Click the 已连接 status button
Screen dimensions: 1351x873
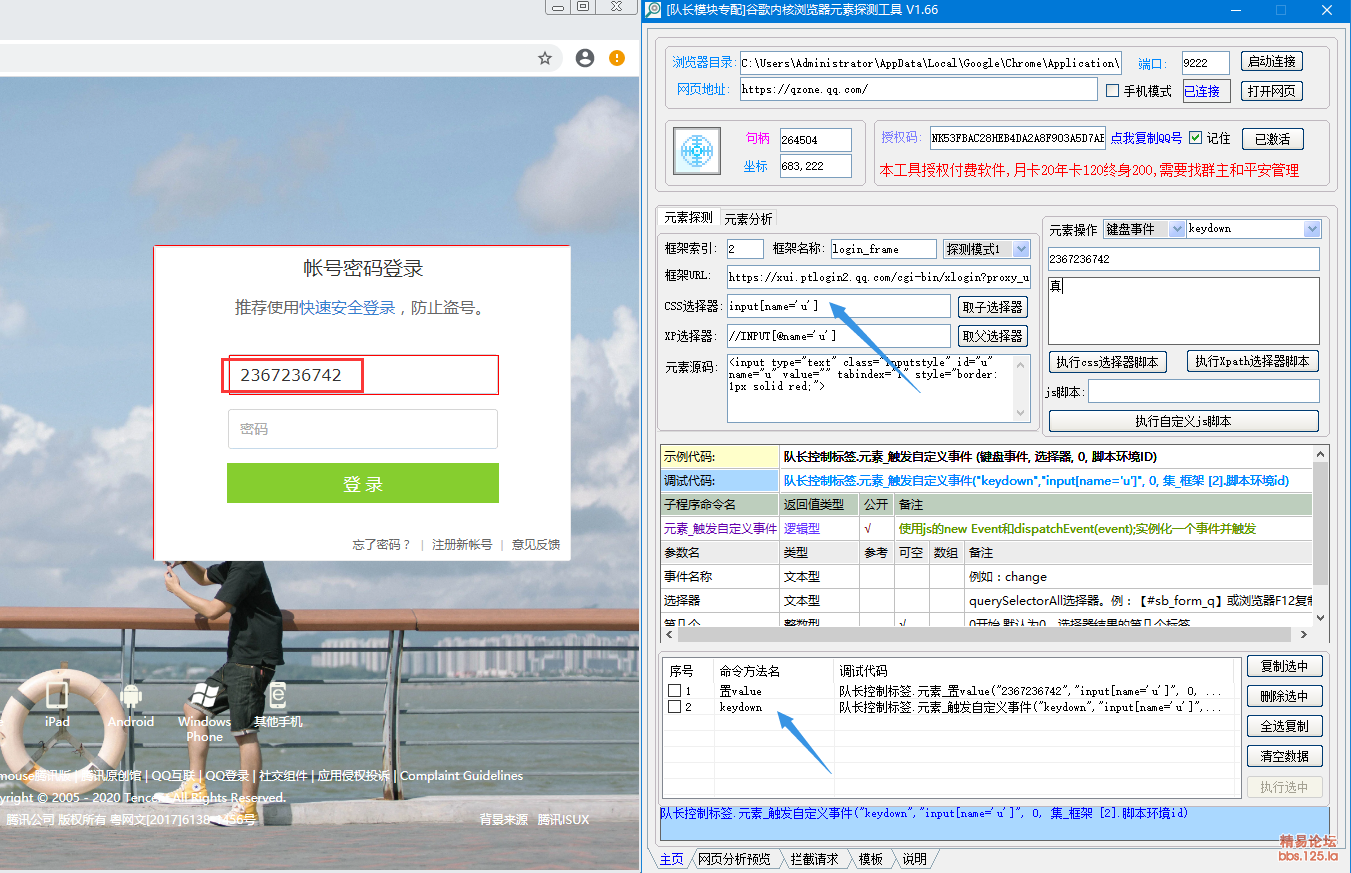point(1207,91)
